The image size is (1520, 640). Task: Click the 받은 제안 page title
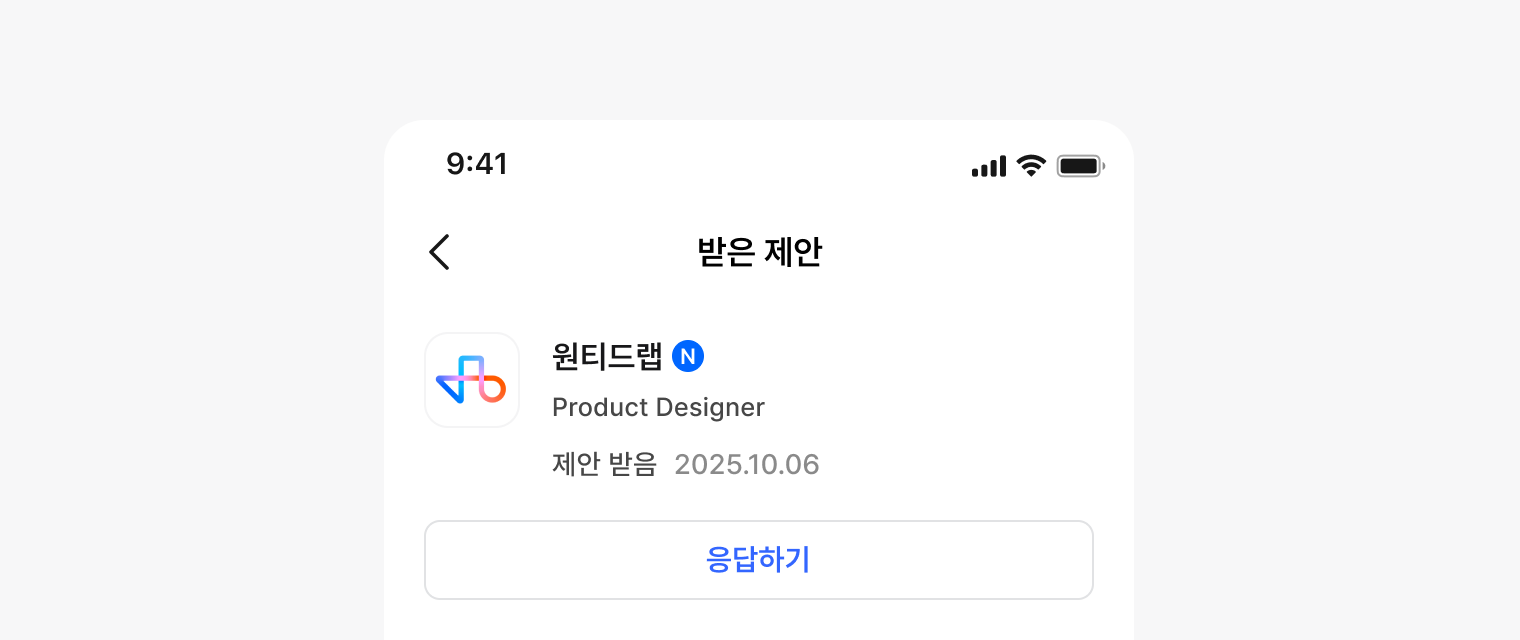point(759,252)
